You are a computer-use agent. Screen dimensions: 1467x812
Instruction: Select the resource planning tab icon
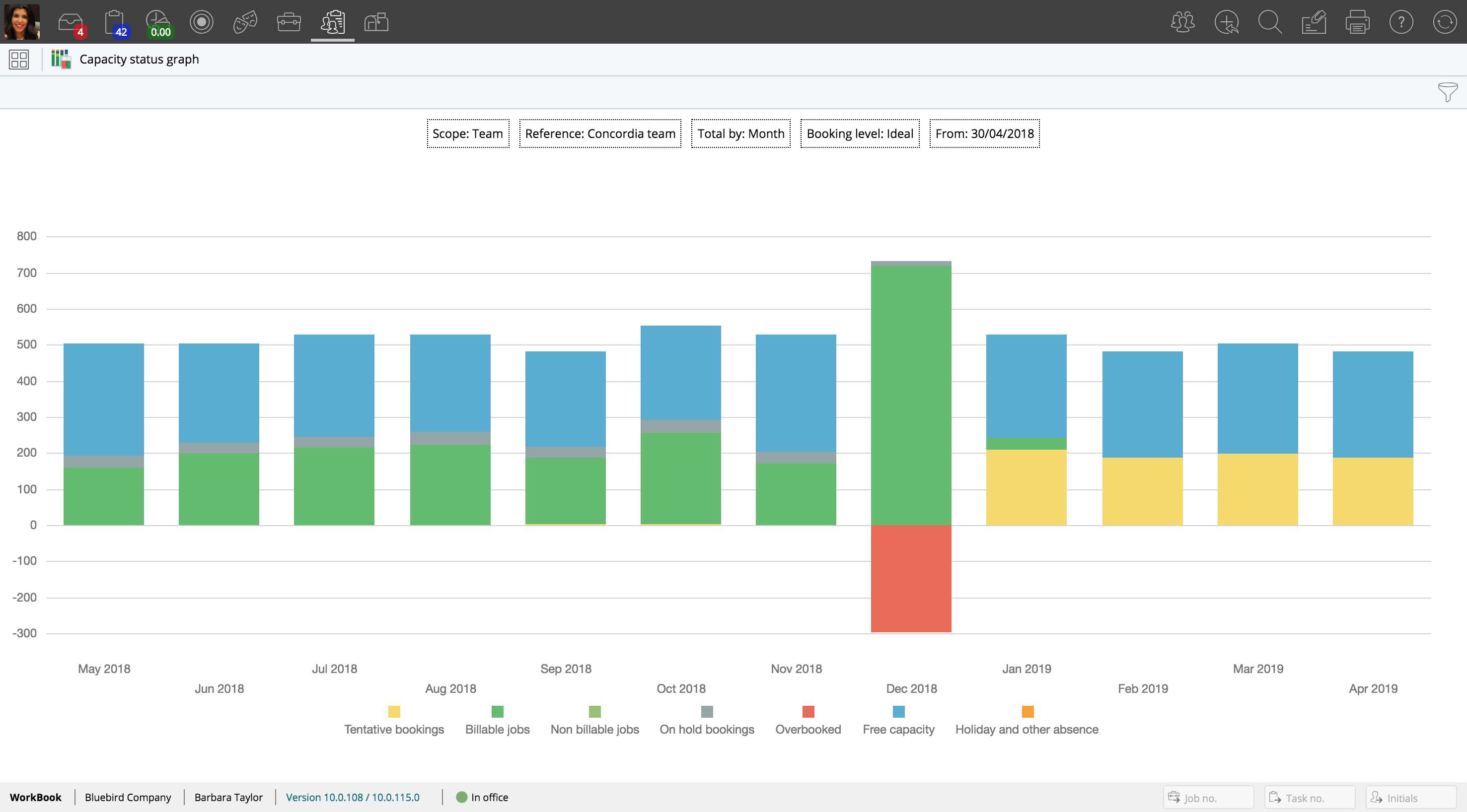coord(333,23)
